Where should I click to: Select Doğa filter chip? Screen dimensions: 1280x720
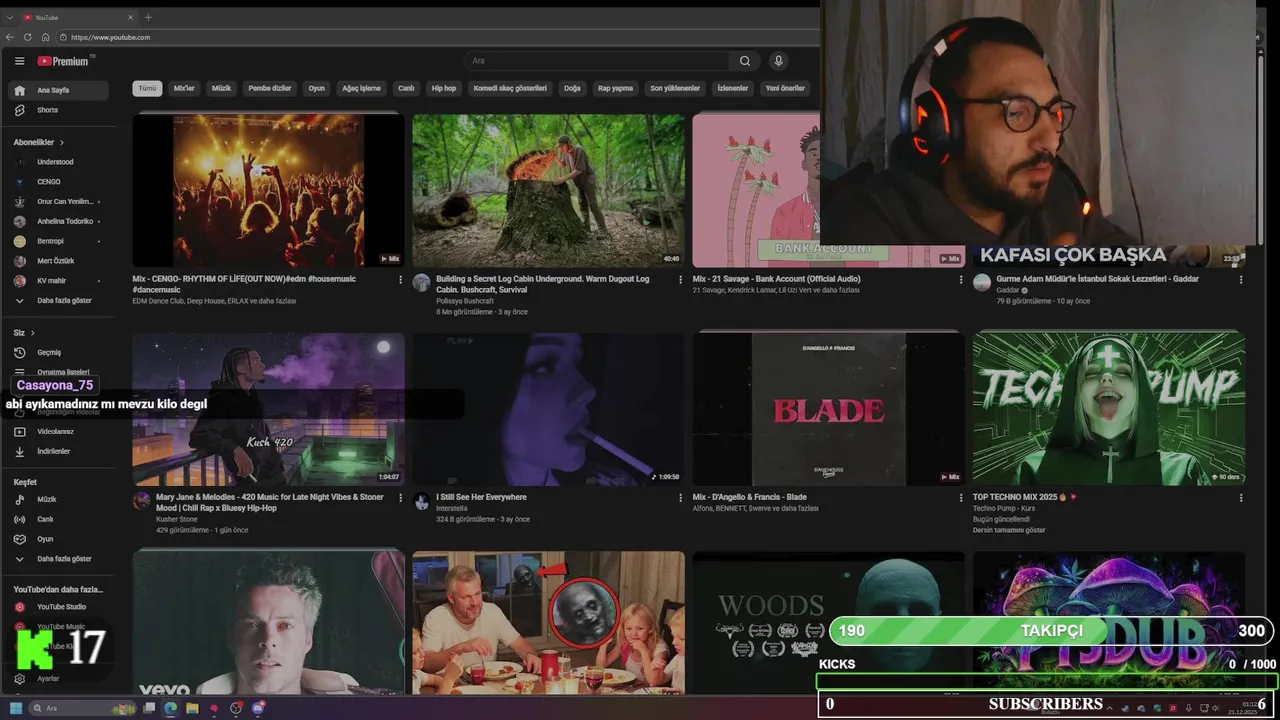pyautogui.click(x=572, y=88)
